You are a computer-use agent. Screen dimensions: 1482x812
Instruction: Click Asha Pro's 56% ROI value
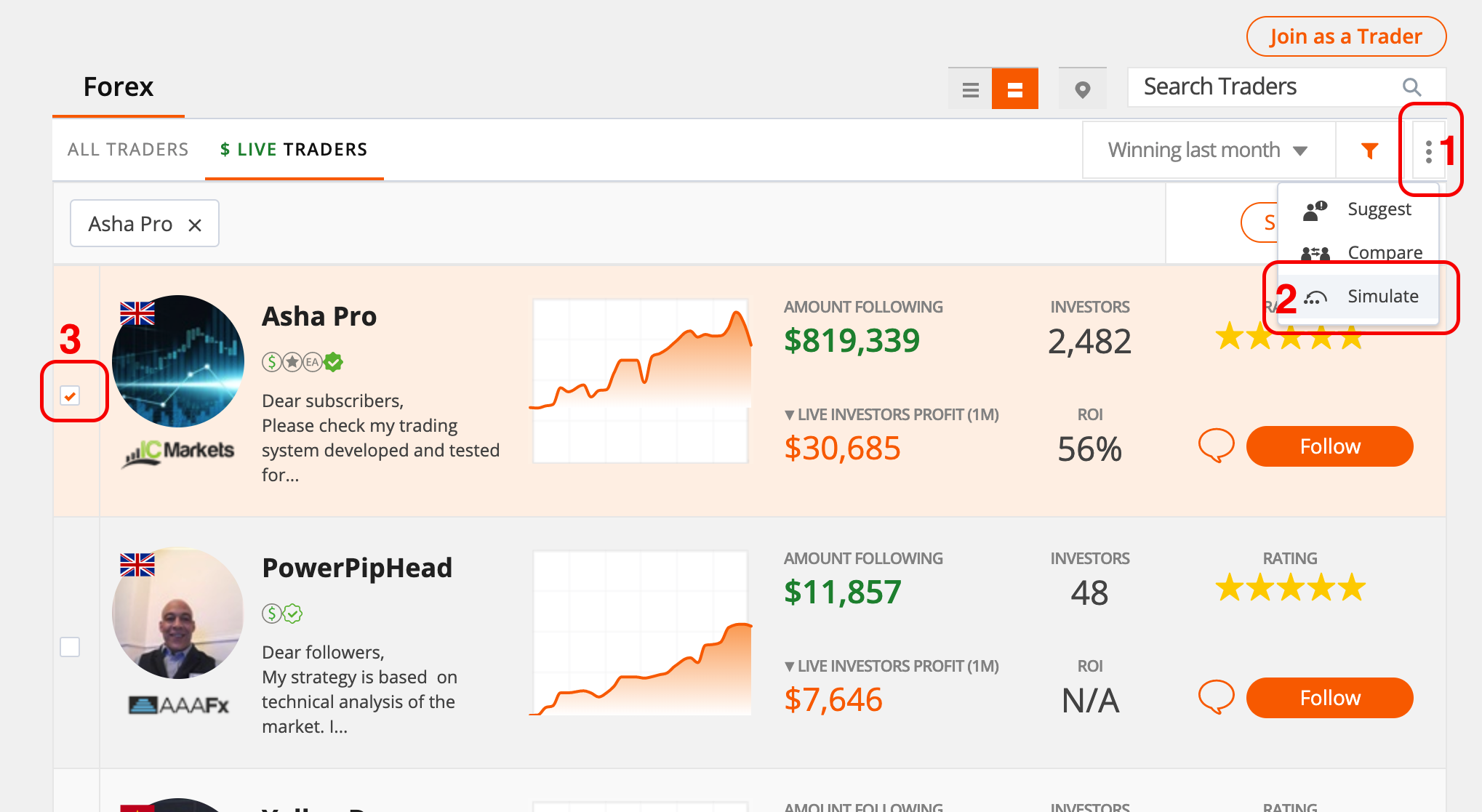(x=1089, y=449)
